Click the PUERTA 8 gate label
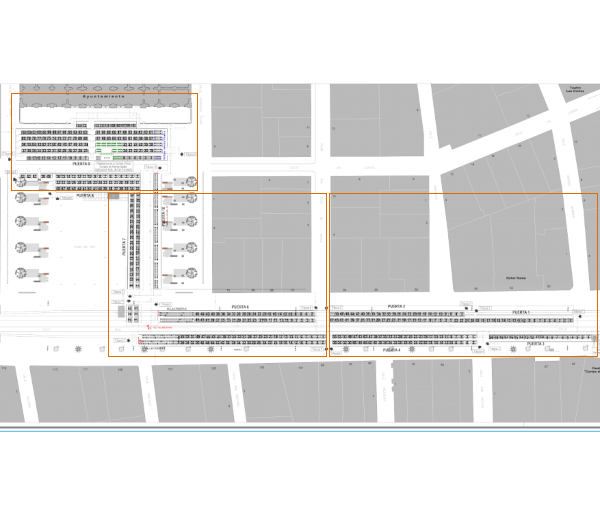The image size is (600, 513). coord(85,197)
